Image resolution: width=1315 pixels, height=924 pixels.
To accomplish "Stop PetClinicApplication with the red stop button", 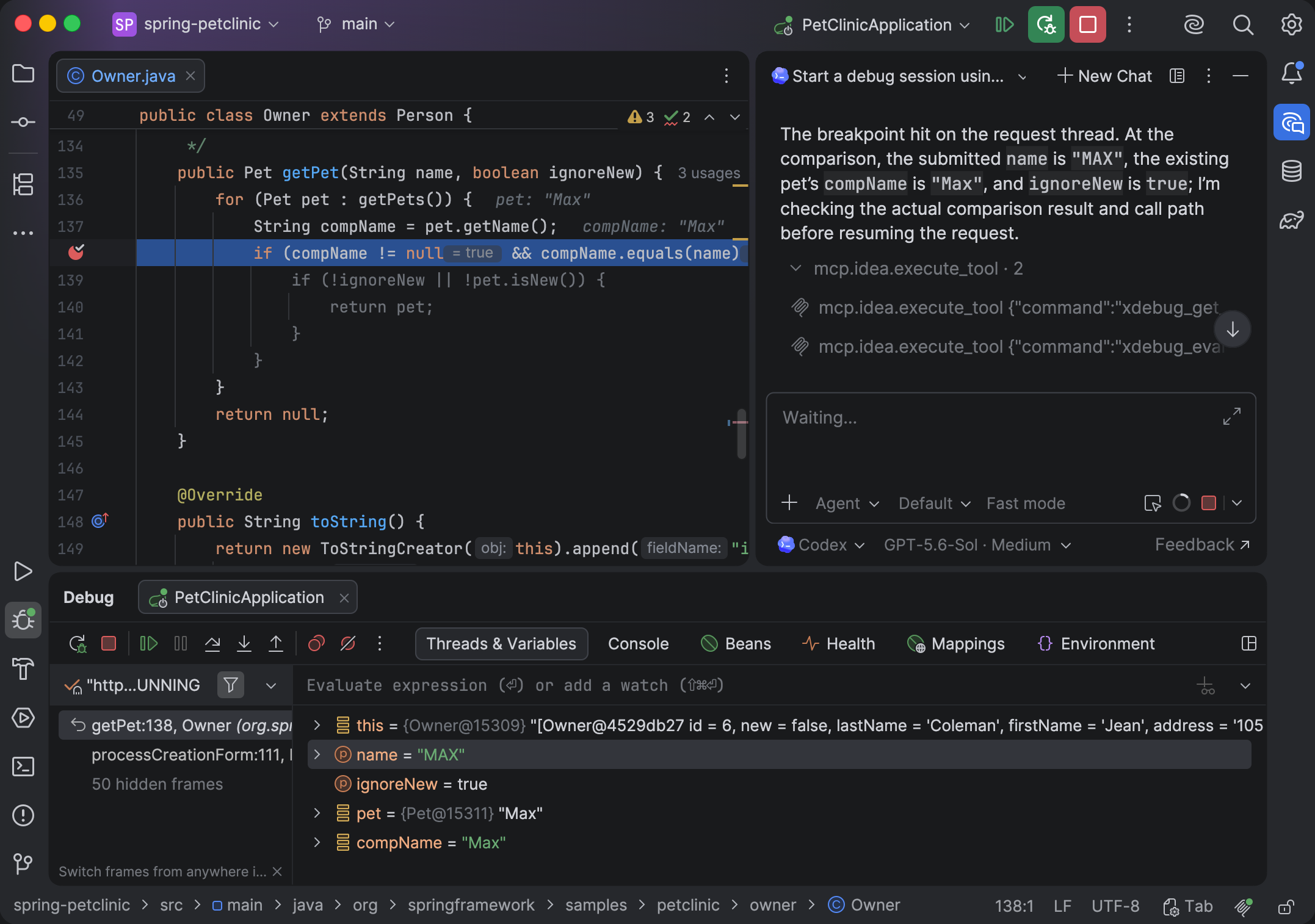I will pos(1087,25).
